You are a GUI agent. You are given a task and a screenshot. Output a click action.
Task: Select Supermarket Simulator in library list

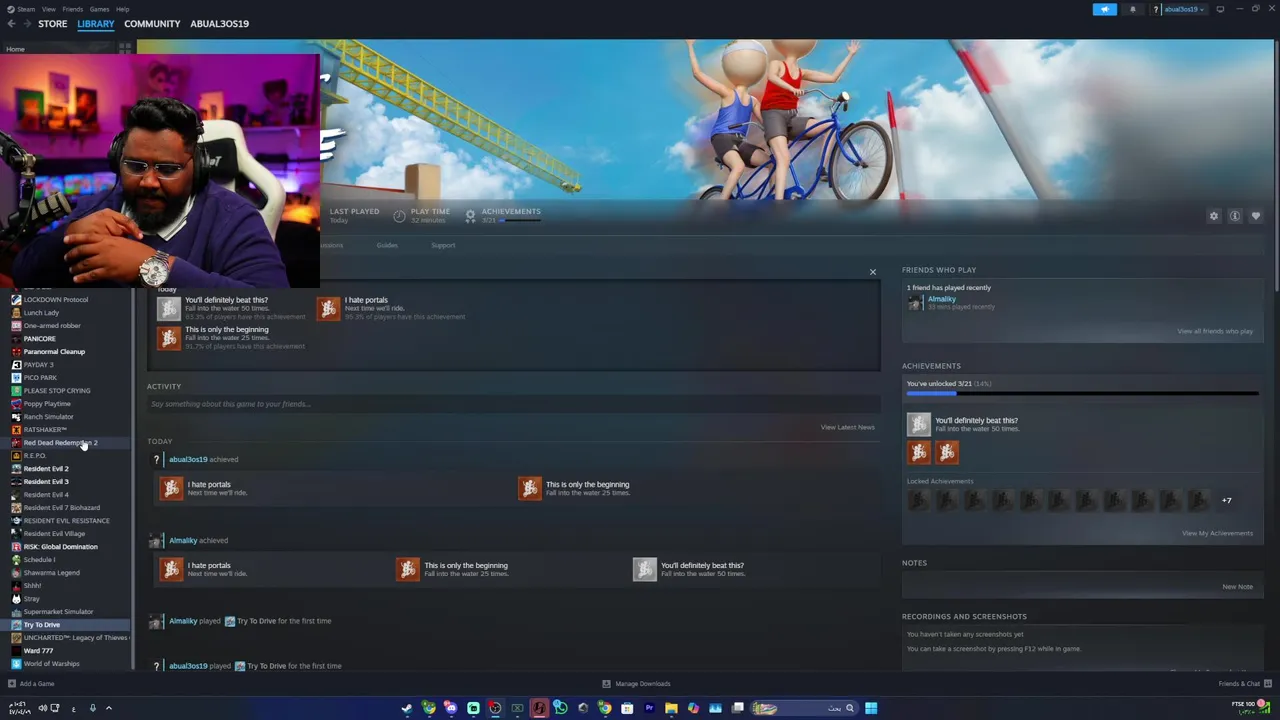[x=58, y=612]
